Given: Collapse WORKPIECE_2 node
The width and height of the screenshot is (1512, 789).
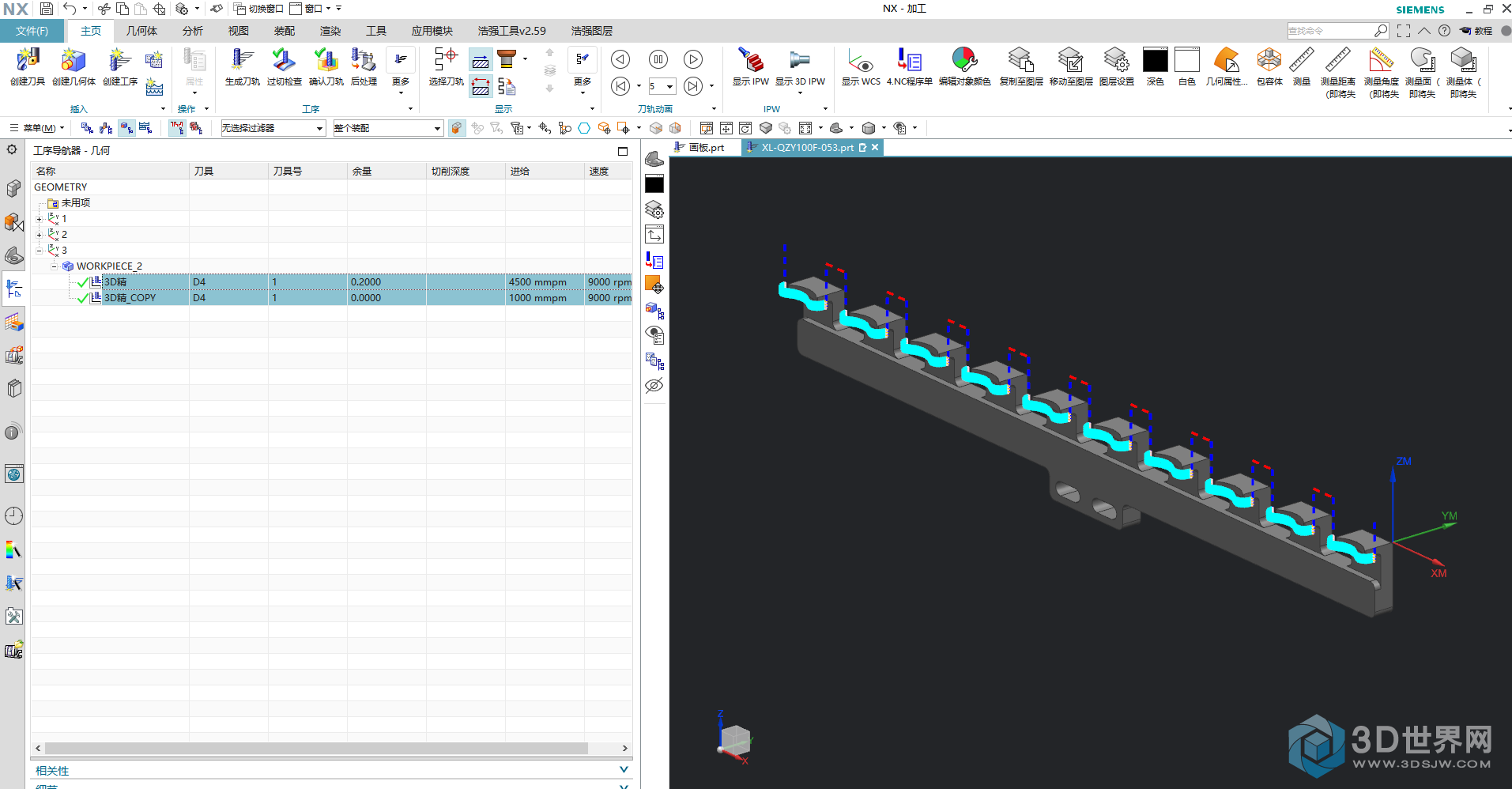Looking at the screenshot, I should click(54, 266).
